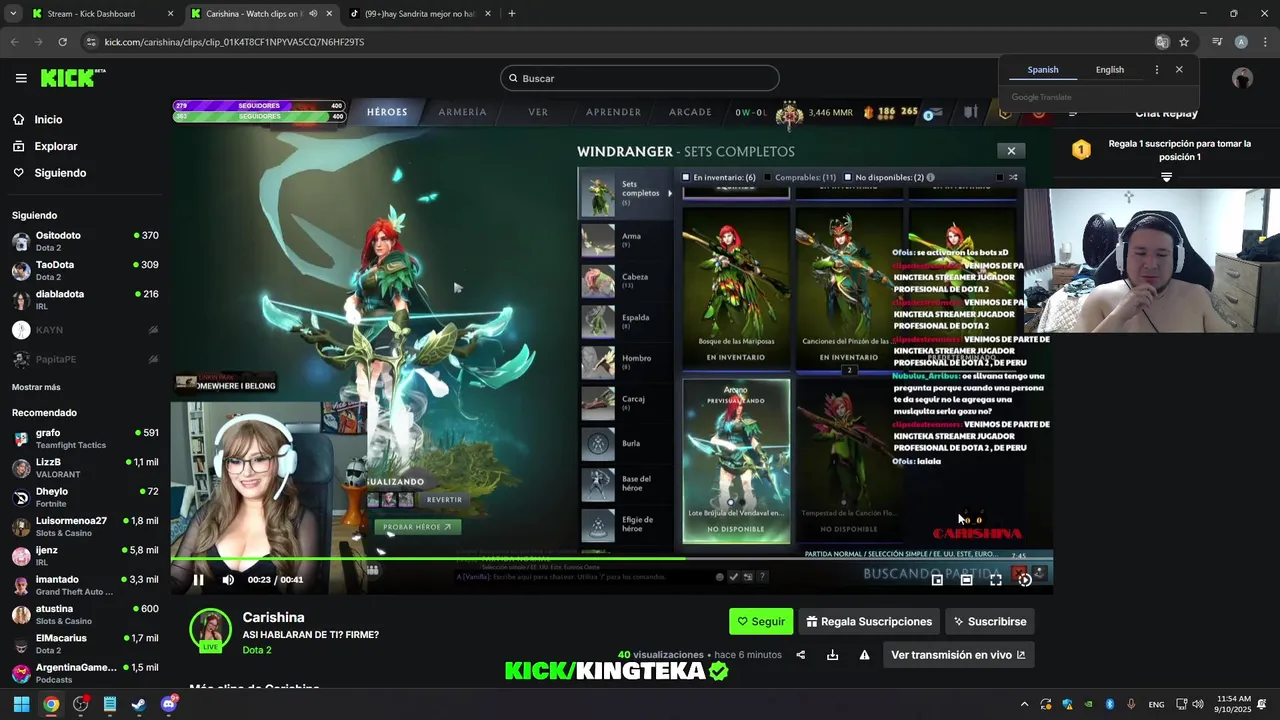Click the Seguir button
This screenshot has height=720, width=1280.
point(761,621)
